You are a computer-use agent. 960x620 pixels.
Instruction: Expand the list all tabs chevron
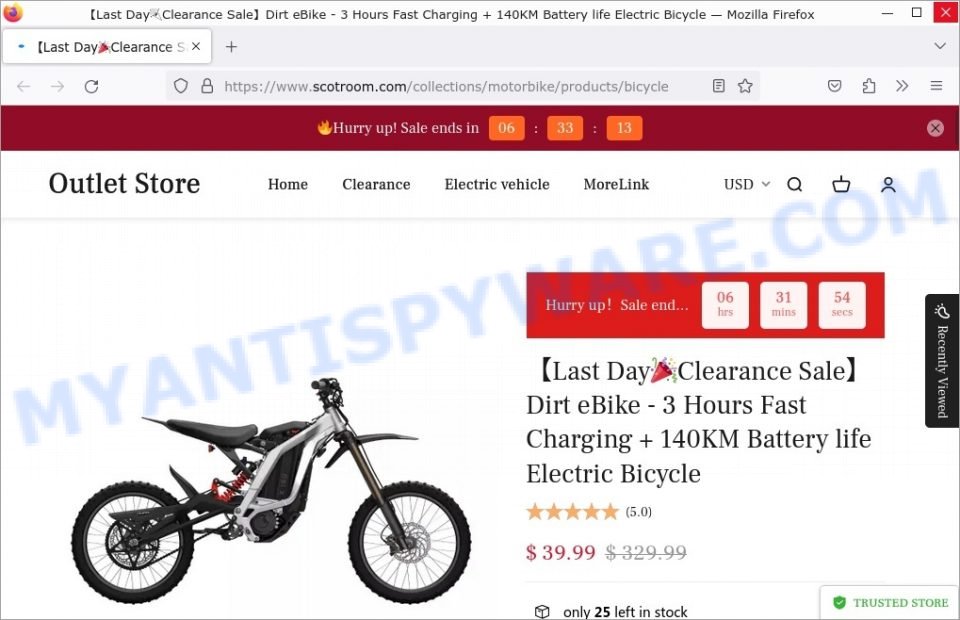[940, 46]
